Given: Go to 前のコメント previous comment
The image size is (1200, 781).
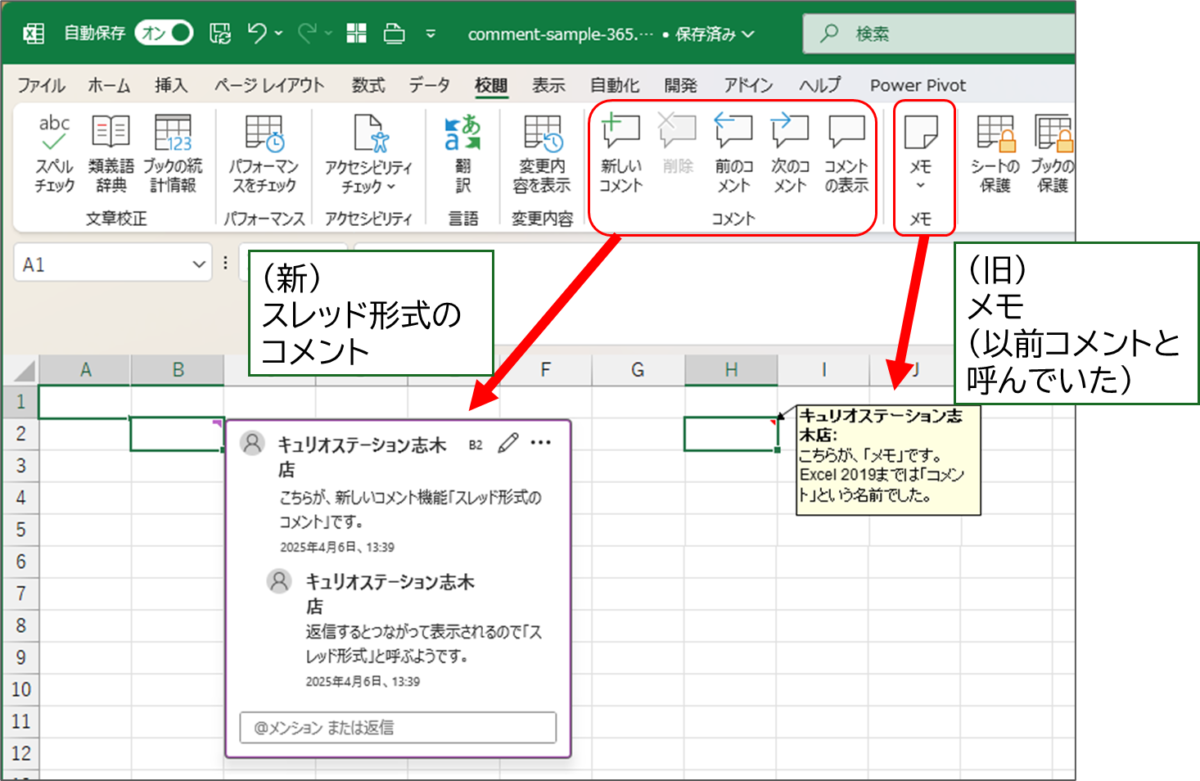Looking at the screenshot, I should pyautogui.click(x=732, y=153).
